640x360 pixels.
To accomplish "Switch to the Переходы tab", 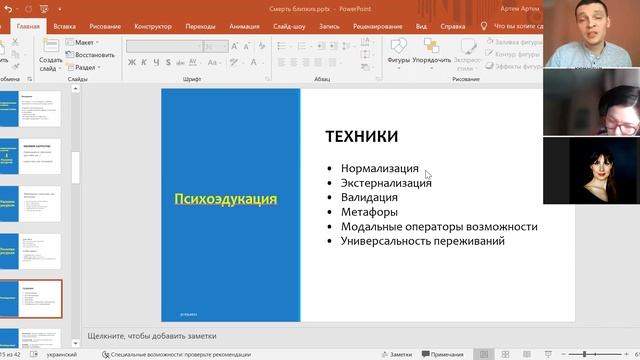I will click(200, 26).
